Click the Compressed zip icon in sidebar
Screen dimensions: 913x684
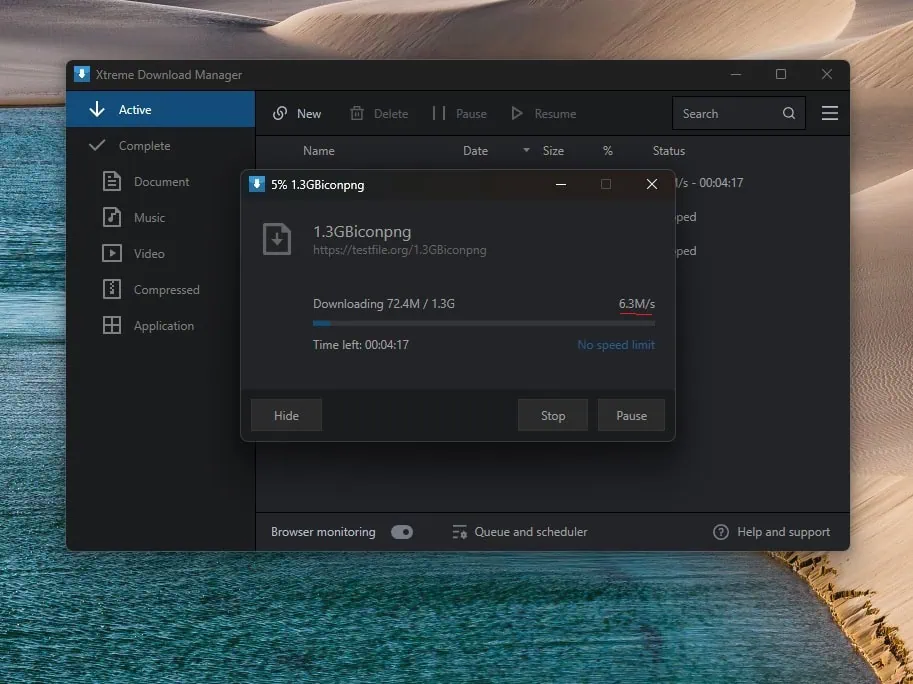coord(112,289)
